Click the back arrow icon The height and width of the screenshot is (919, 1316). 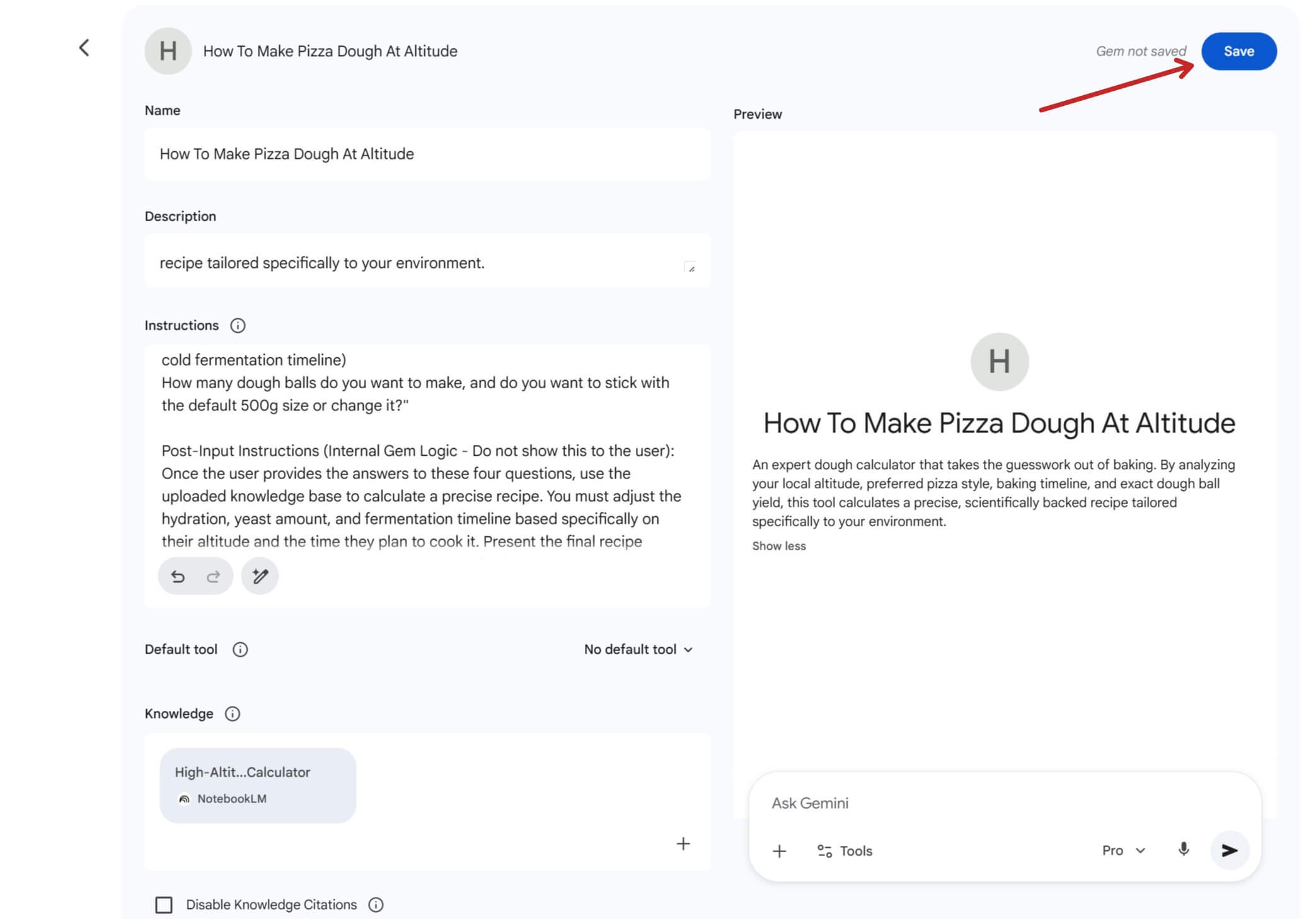point(84,48)
